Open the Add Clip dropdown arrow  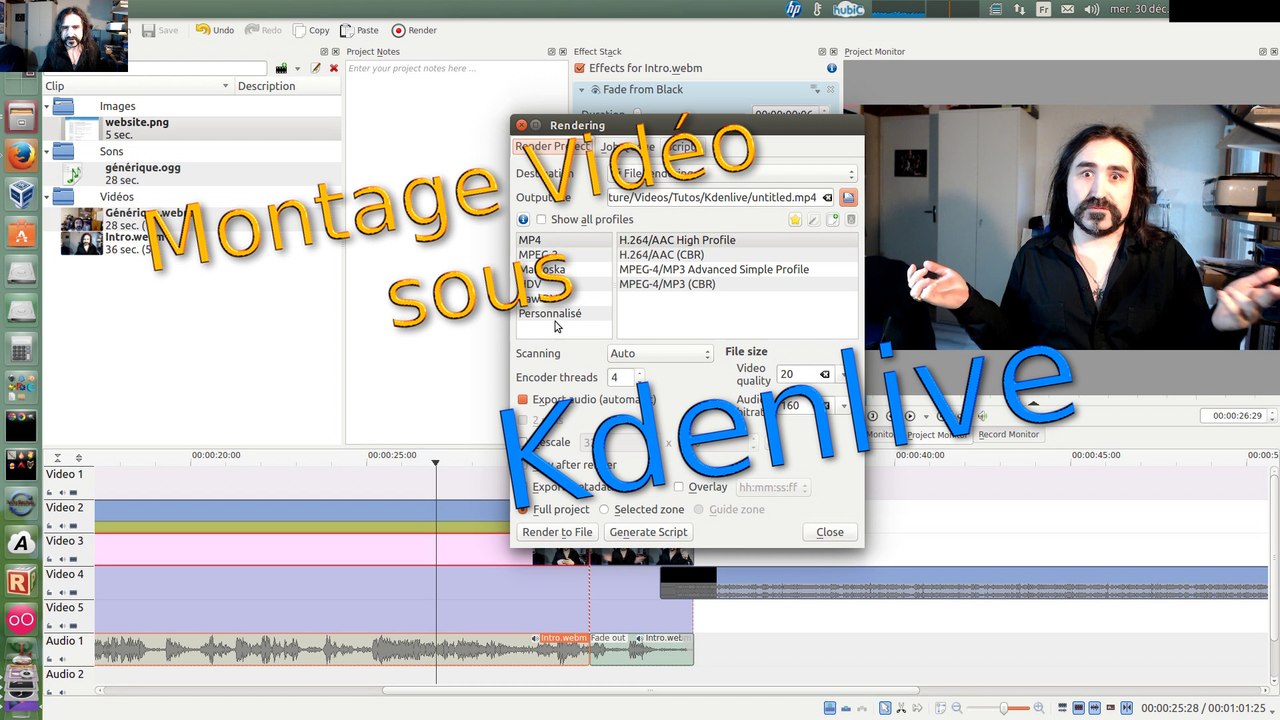pos(297,68)
